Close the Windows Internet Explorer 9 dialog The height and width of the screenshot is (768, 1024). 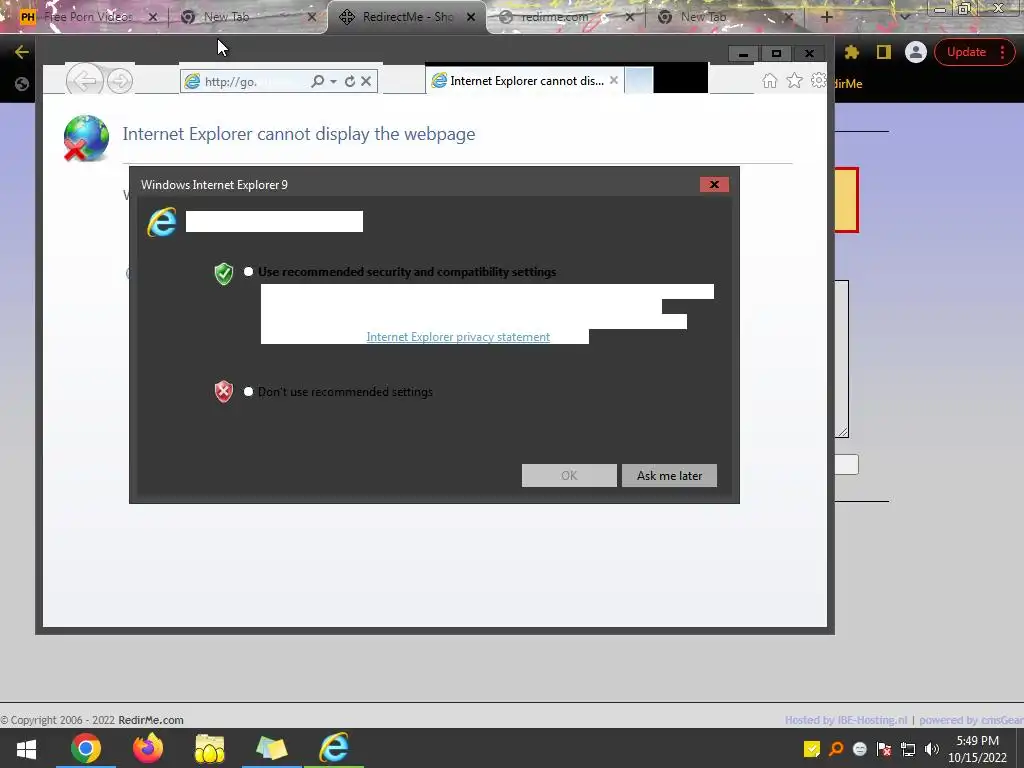point(714,185)
